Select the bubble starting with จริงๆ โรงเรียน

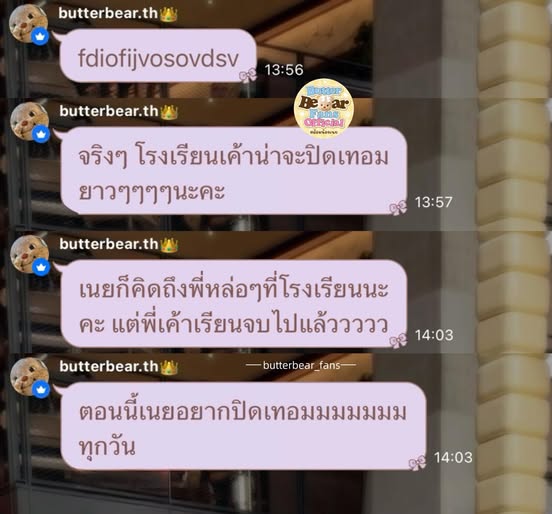(233, 171)
